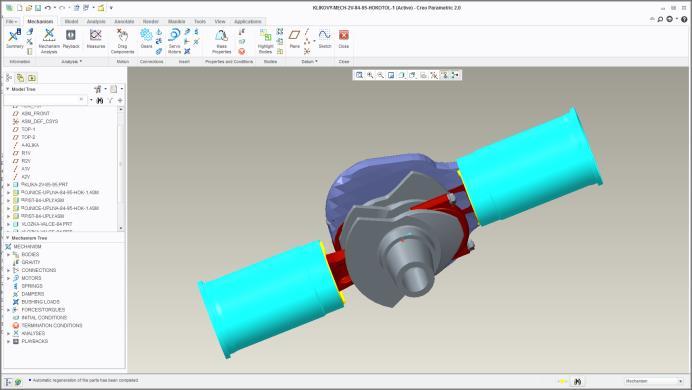The width and height of the screenshot is (692, 390).
Task: Open Servo Motors tool
Action: point(174,41)
